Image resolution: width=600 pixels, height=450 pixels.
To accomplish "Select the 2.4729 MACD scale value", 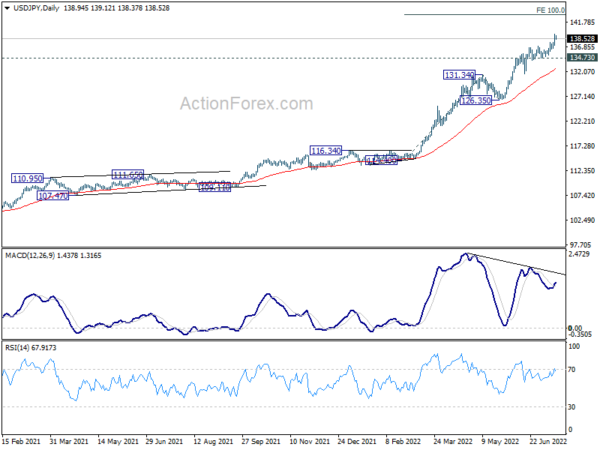I will (x=579, y=254).
